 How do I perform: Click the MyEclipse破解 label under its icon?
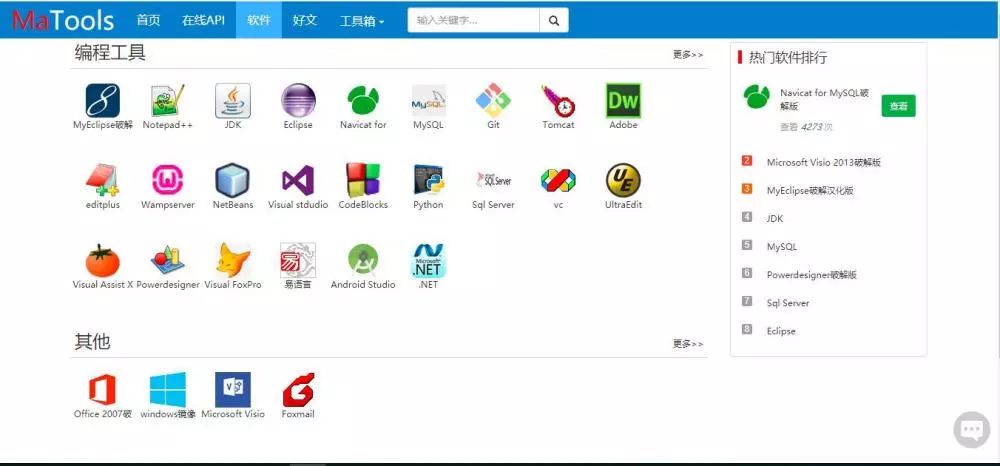coord(103,125)
